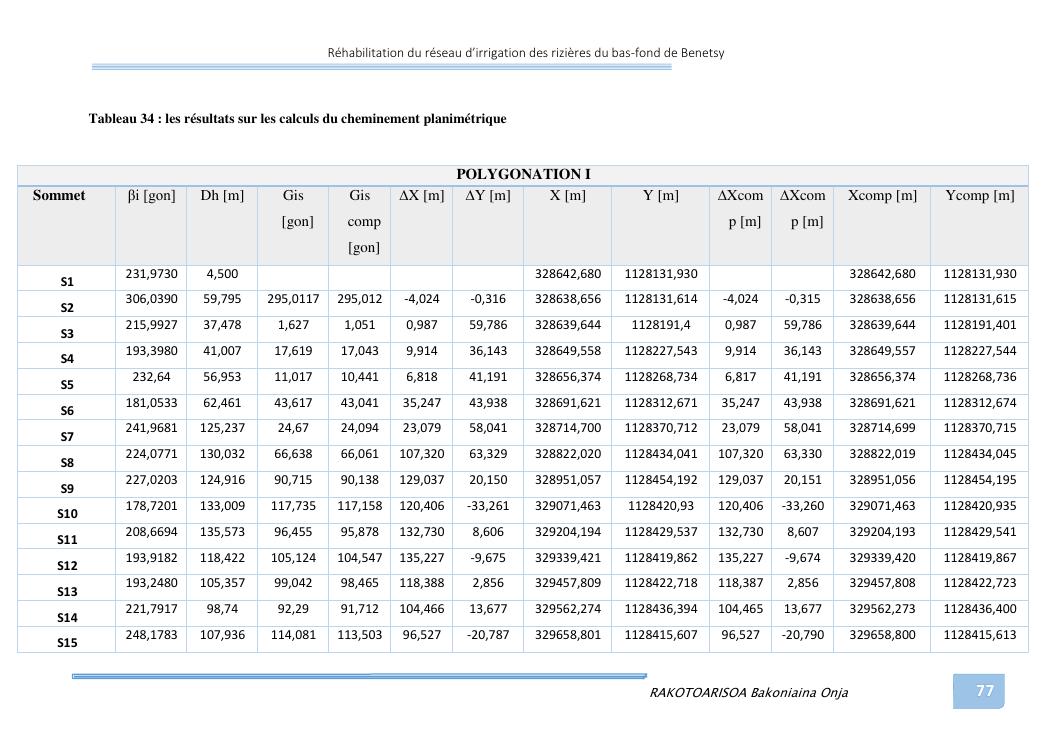The height and width of the screenshot is (745, 1053).
Task: Click the Ycomp value 1128415,613
Action: [x=979, y=635]
